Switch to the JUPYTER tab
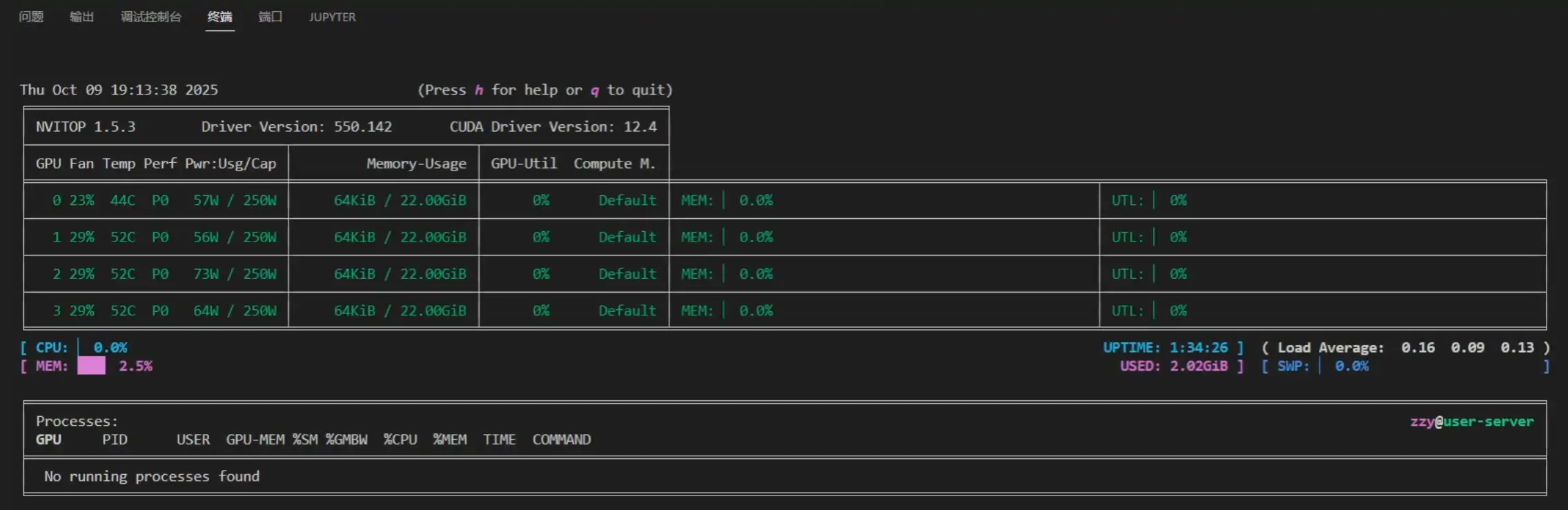Screen dimensions: 1568x510 (332, 17)
